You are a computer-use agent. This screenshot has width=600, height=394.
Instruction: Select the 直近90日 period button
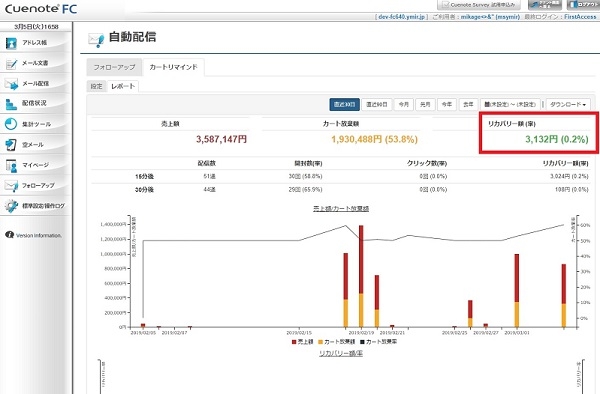pyautogui.click(x=377, y=104)
